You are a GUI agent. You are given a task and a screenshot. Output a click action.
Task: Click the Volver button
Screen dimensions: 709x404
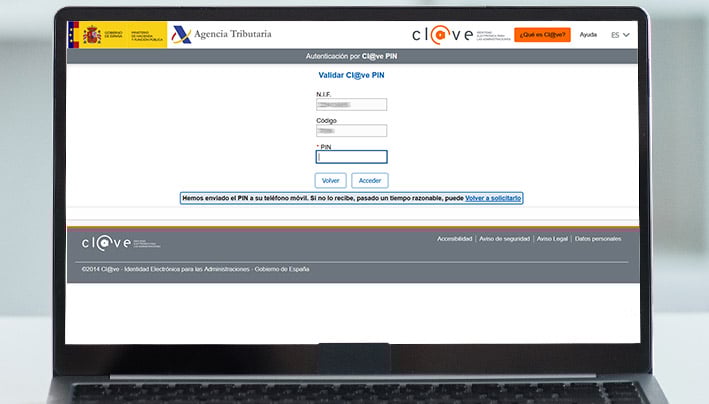pyautogui.click(x=331, y=181)
